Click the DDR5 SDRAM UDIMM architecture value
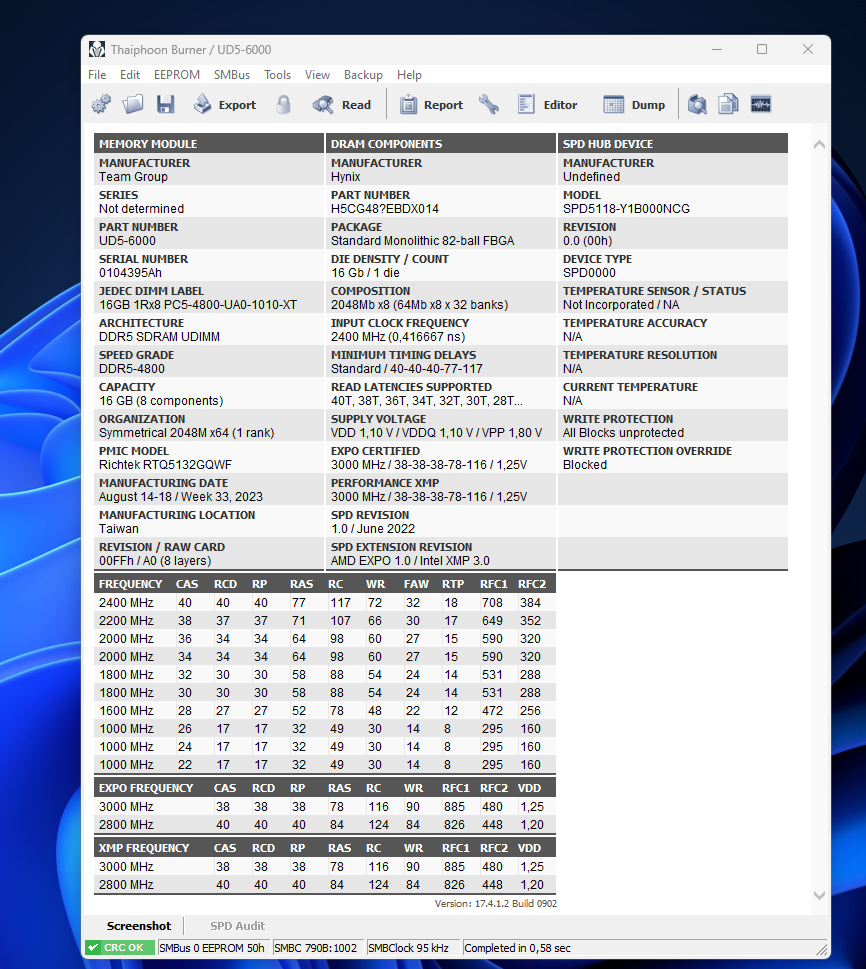Image resolution: width=866 pixels, height=969 pixels. click(159, 337)
